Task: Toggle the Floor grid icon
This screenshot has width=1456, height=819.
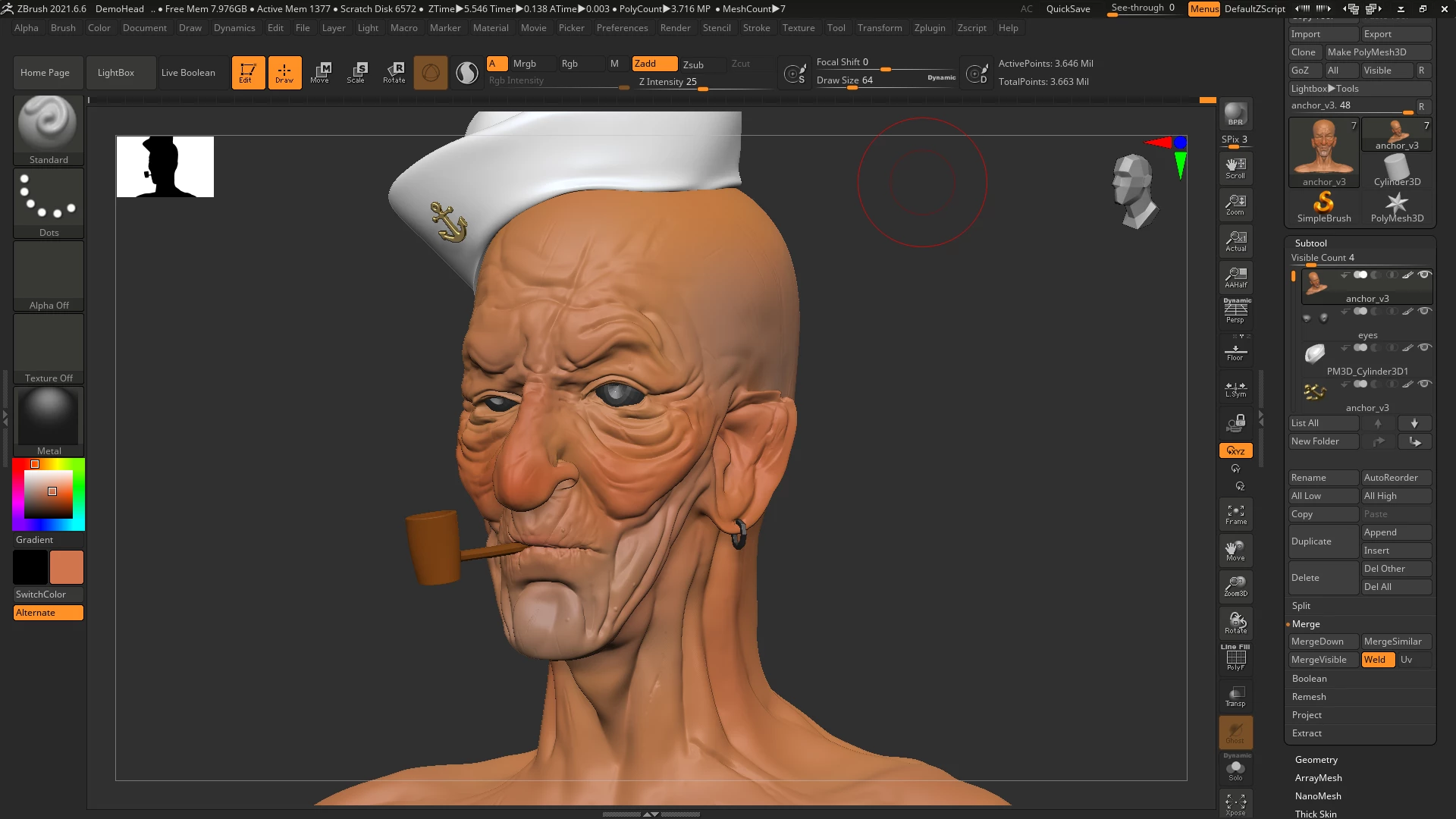Action: (x=1235, y=353)
